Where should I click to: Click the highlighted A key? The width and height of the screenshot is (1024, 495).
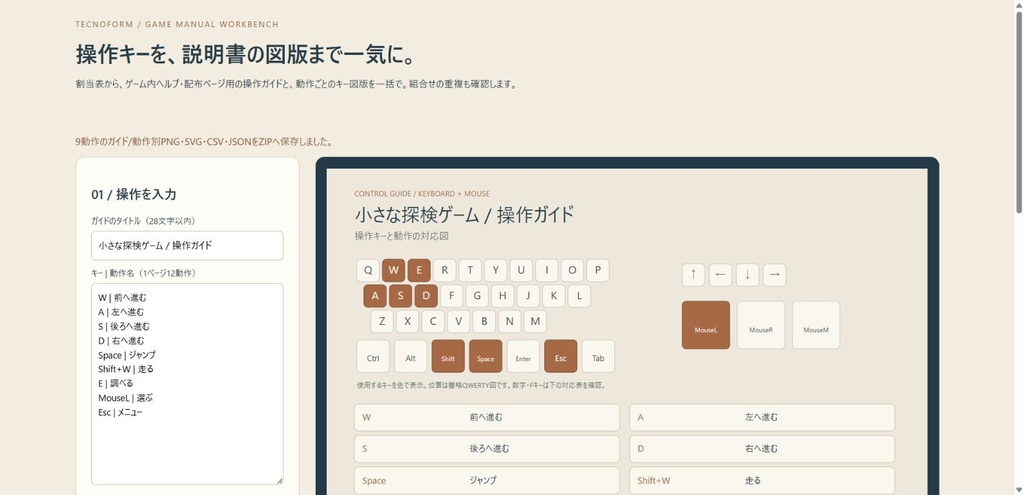pos(375,296)
